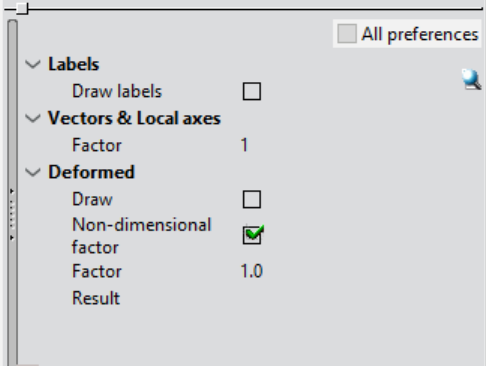Click the dotted splitter grip handle
486x366 pixels.
[12, 215]
